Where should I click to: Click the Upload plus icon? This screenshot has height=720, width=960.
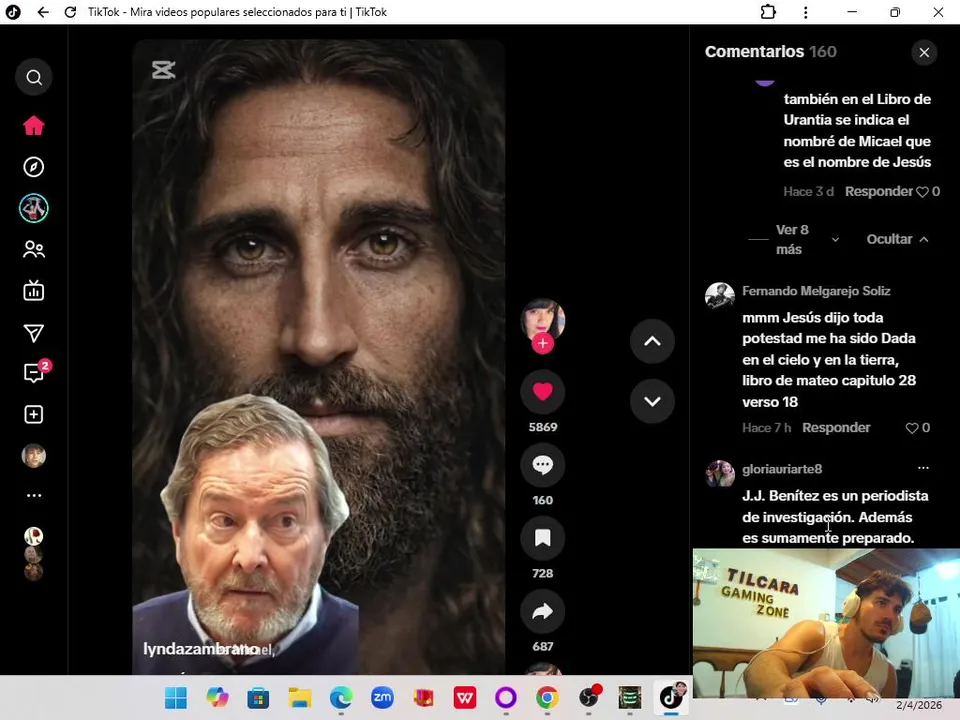click(x=34, y=414)
